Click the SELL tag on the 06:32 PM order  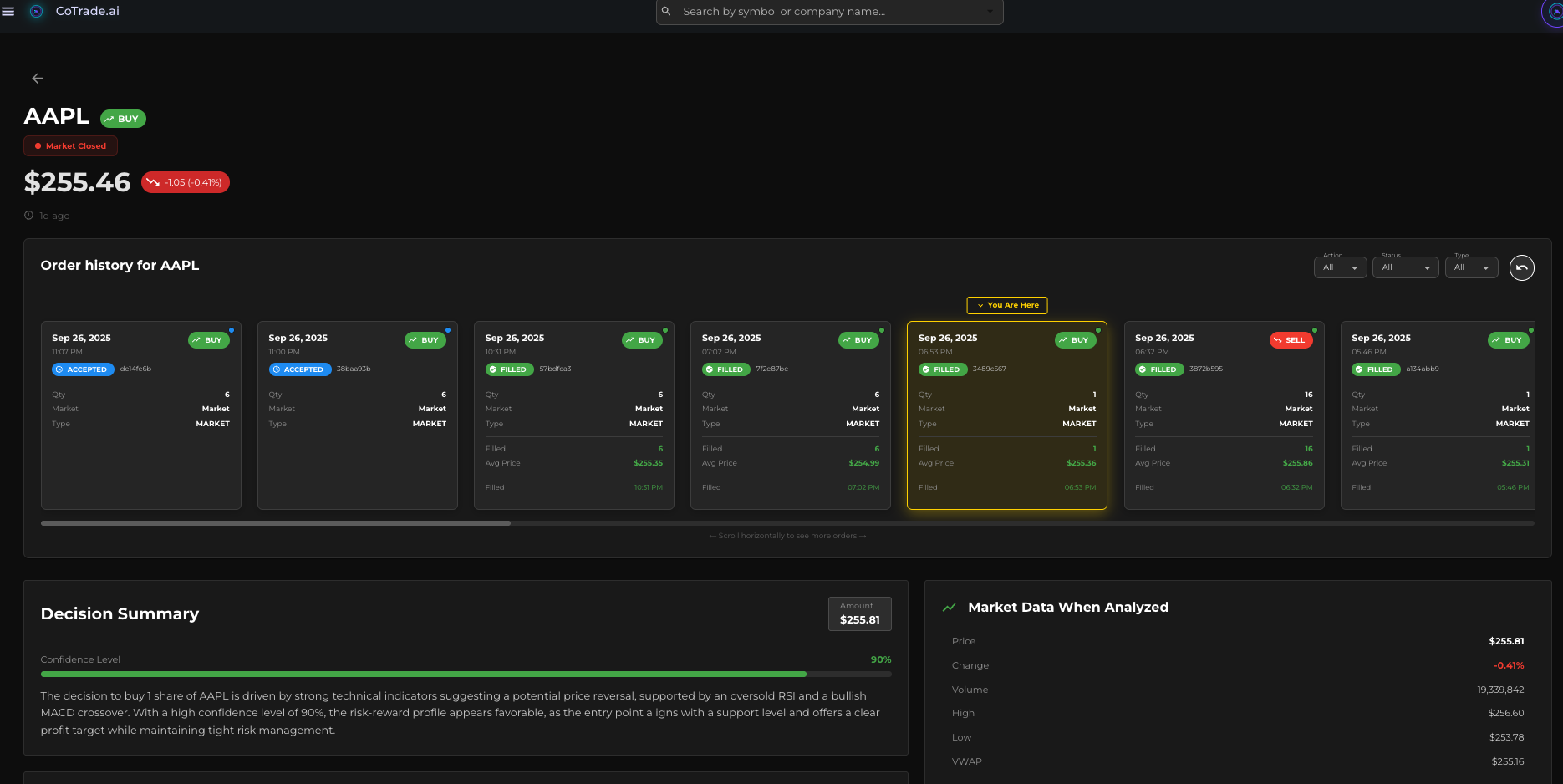[1291, 340]
